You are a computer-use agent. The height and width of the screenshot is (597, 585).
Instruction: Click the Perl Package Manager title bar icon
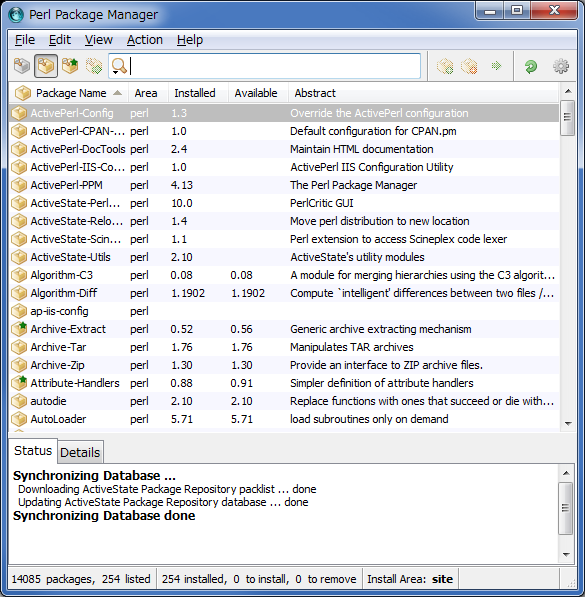(x=16, y=14)
